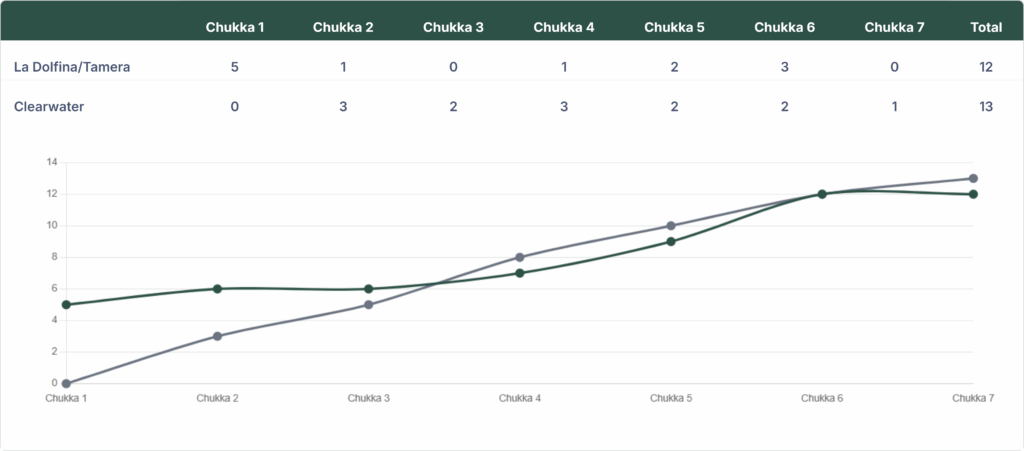The height and width of the screenshot is (451, 1024).
Task: Click Clearwater's Chukka 7 score cell
Action: point(894,107)
